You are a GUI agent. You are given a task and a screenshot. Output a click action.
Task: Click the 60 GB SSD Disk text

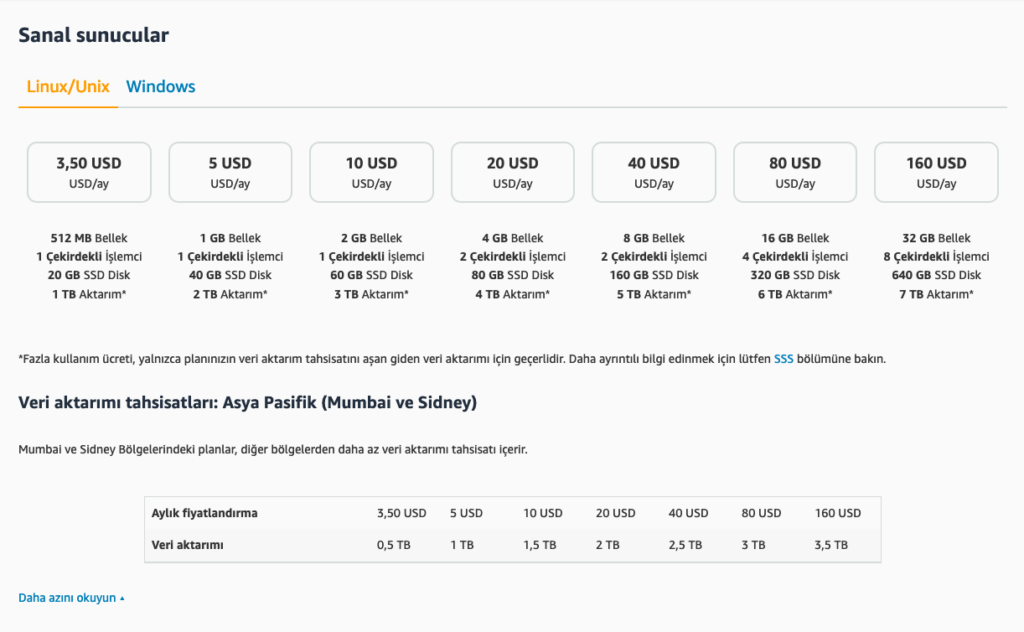(x=372, y=276)
